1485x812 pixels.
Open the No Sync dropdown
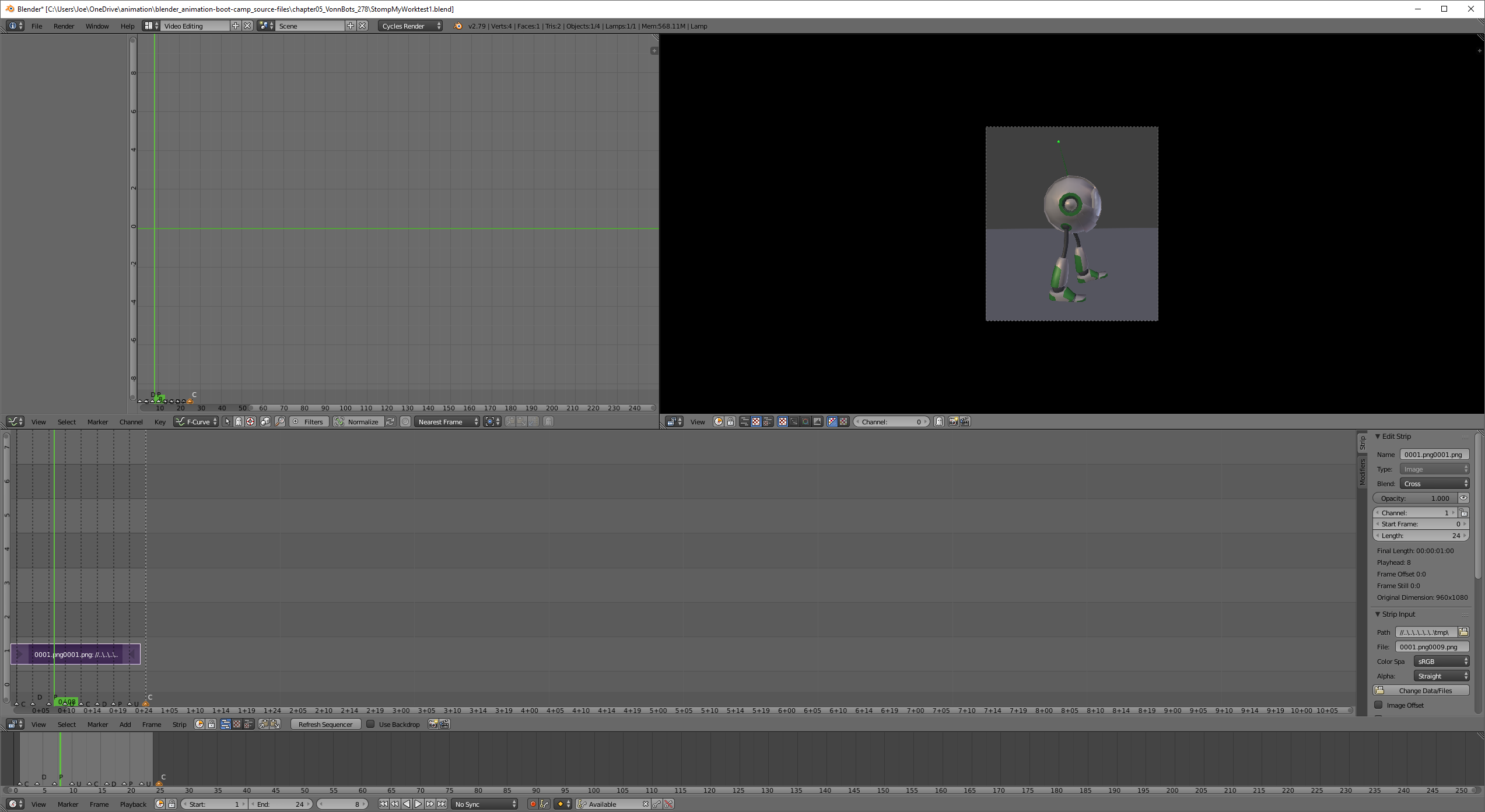tap(485, 804)
